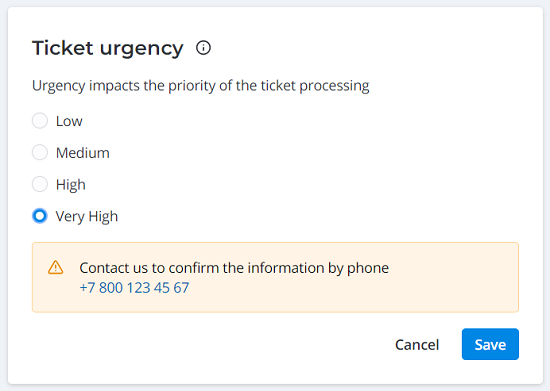
Task: Set urgency to High via radio circle
Action: pyautogui.click(x=40, y=184)
